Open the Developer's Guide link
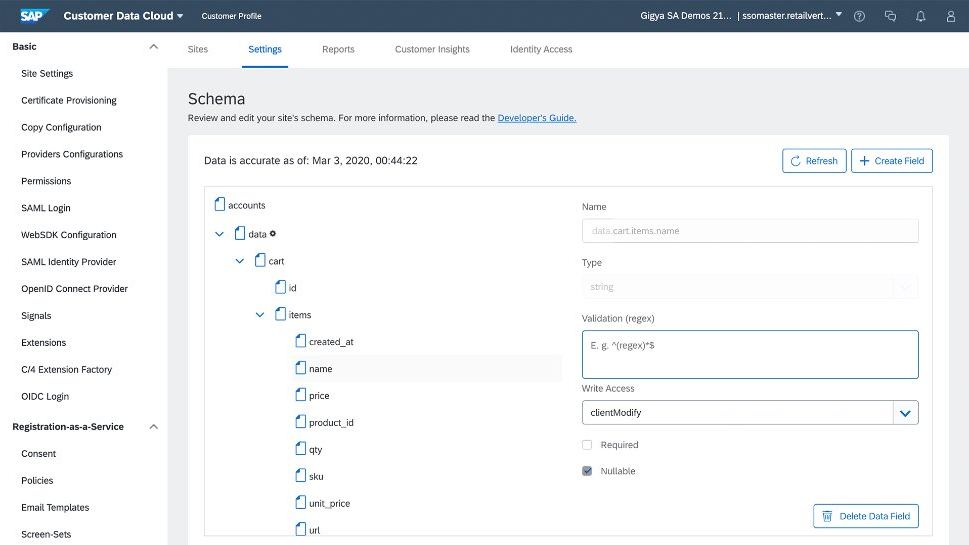969x545 pixels. pyautogui.click(x=537, y=118)
